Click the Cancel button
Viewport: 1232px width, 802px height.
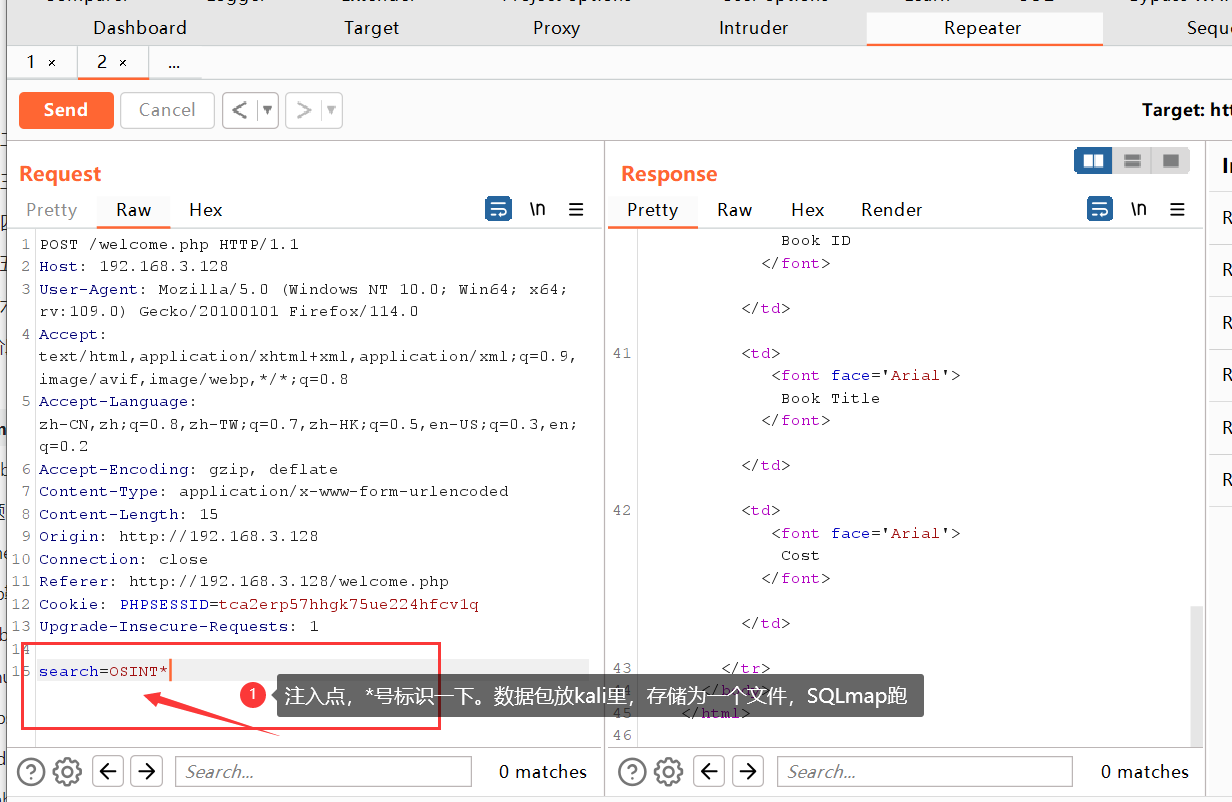167,110
